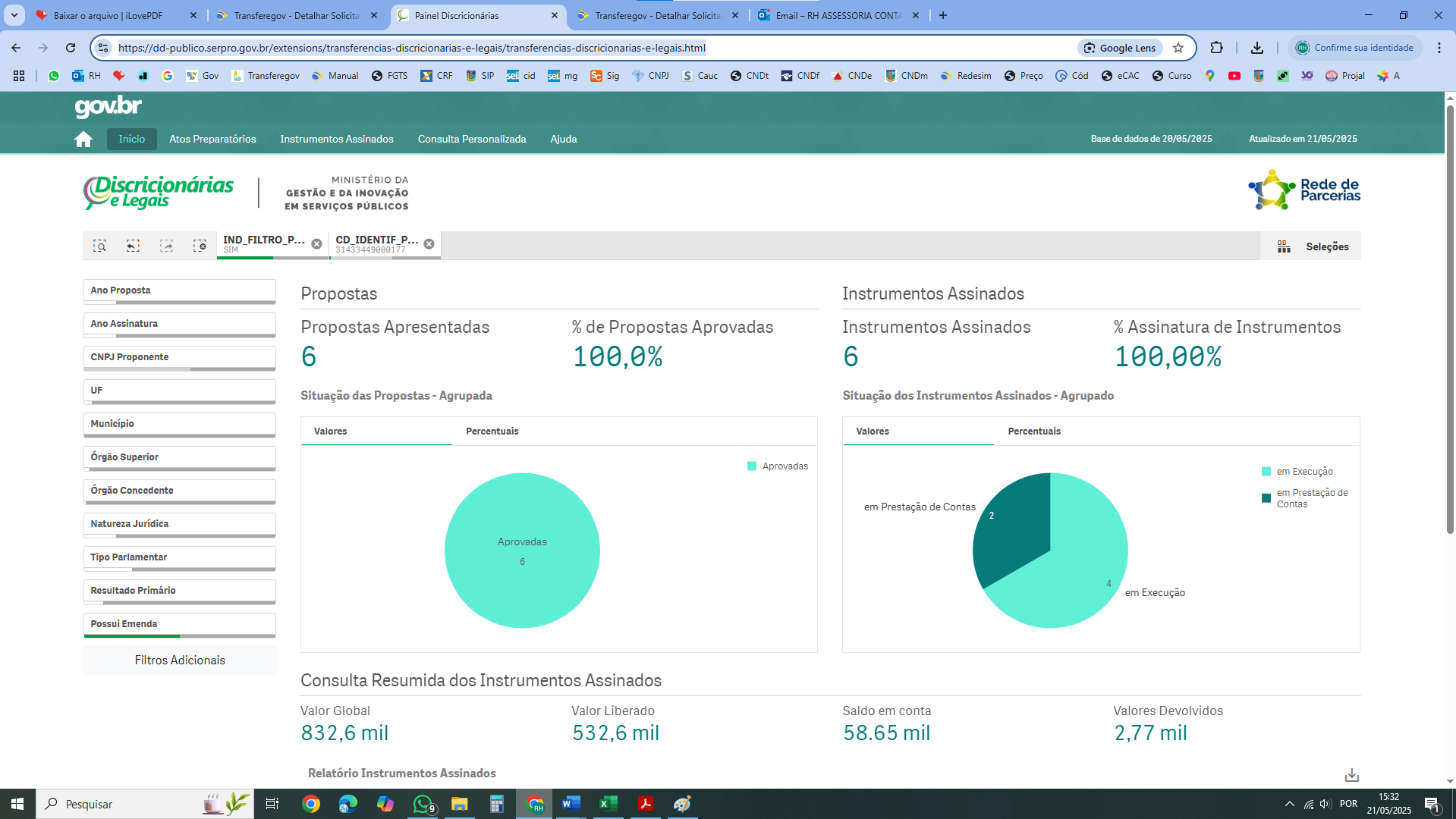Image resolution: width=1456 pixels, height=819 pixels.
Task: Expand Possui Emenda filter
Action: [x=180, y=625]
